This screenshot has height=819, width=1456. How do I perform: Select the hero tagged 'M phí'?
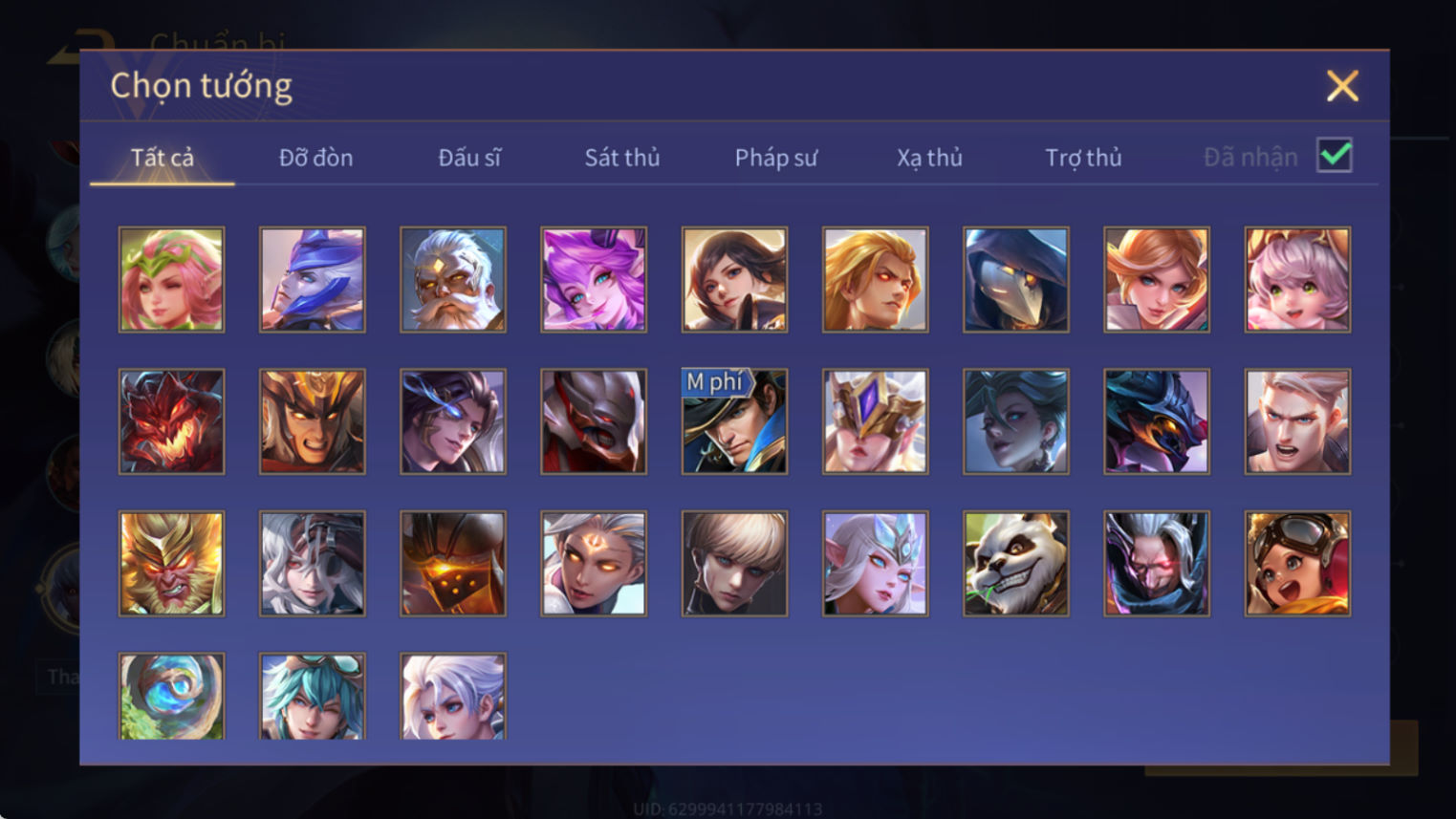click(734, 421)
